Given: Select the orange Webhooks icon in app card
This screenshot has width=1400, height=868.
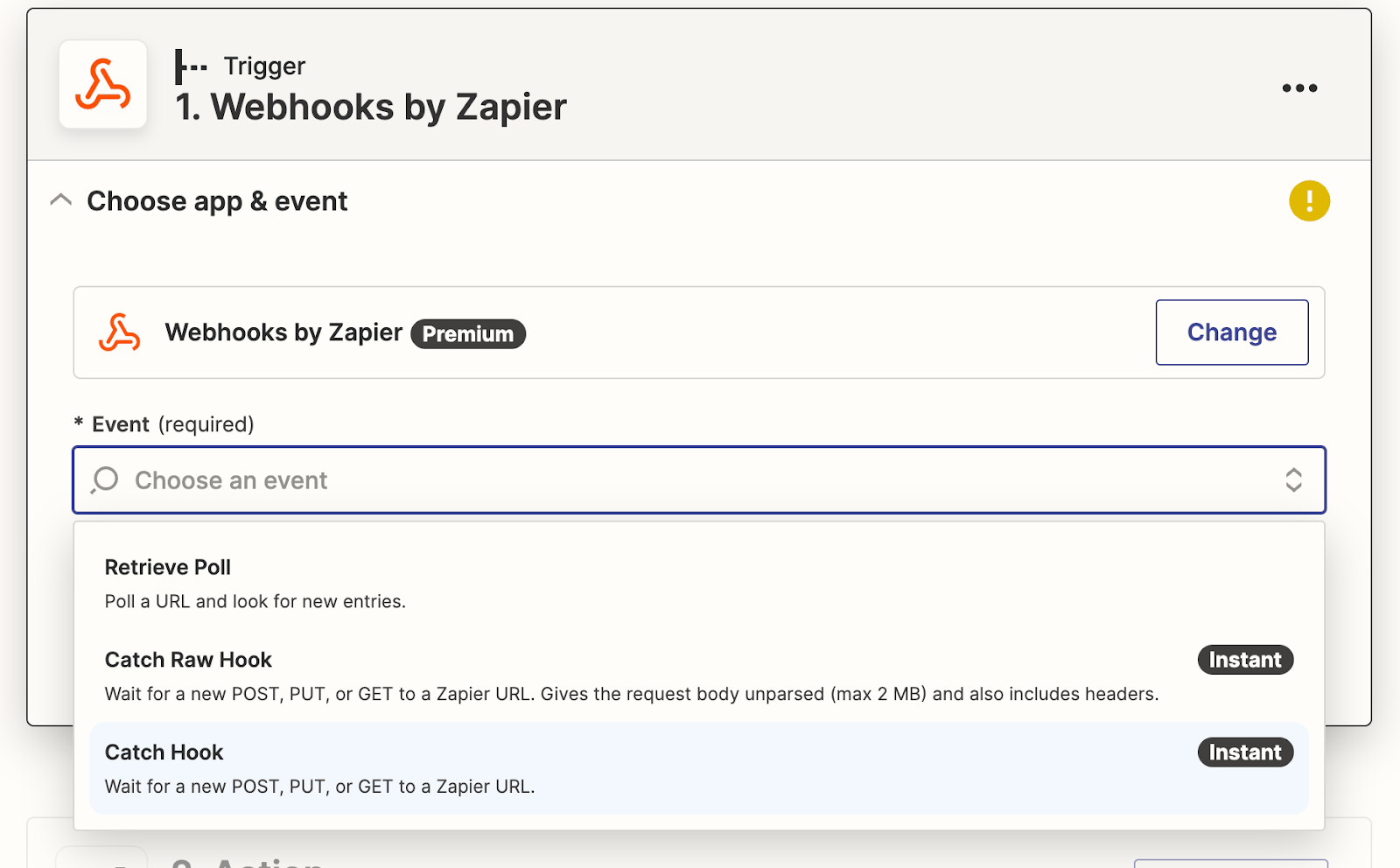Looking at the screenshot, I should (121, 333).
